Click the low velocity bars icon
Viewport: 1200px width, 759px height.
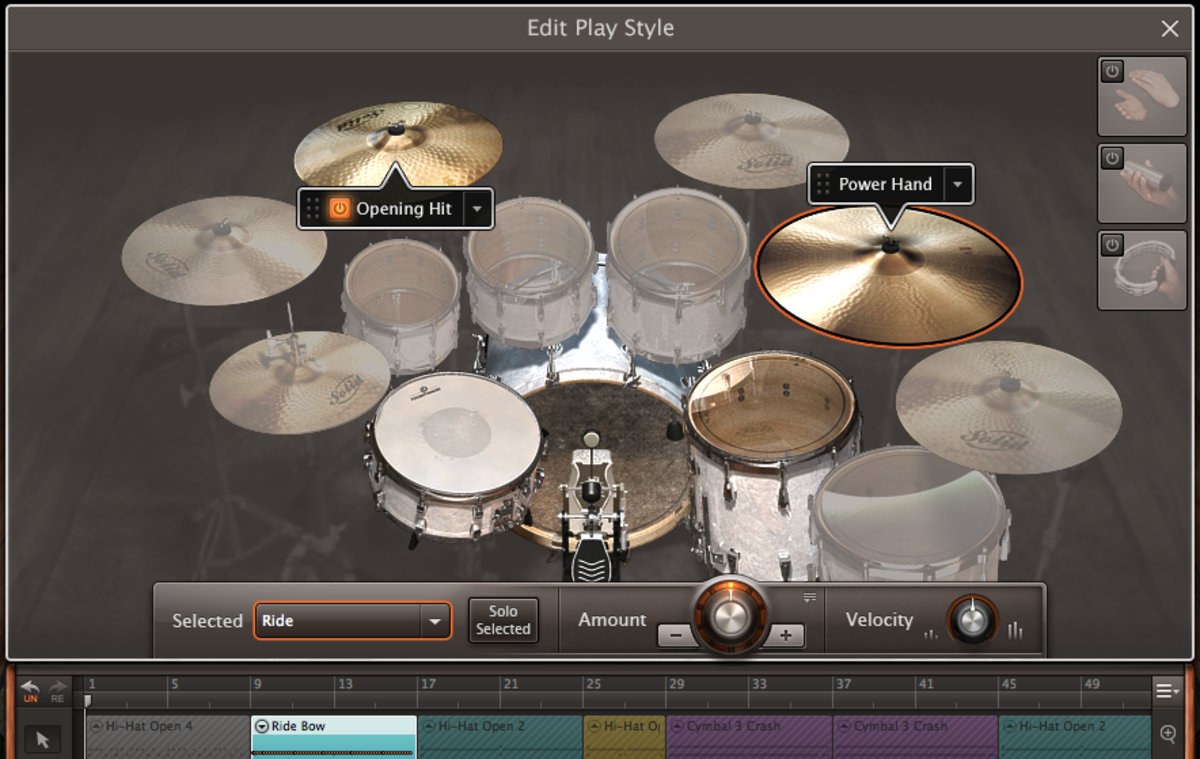(x=931, y=634)
